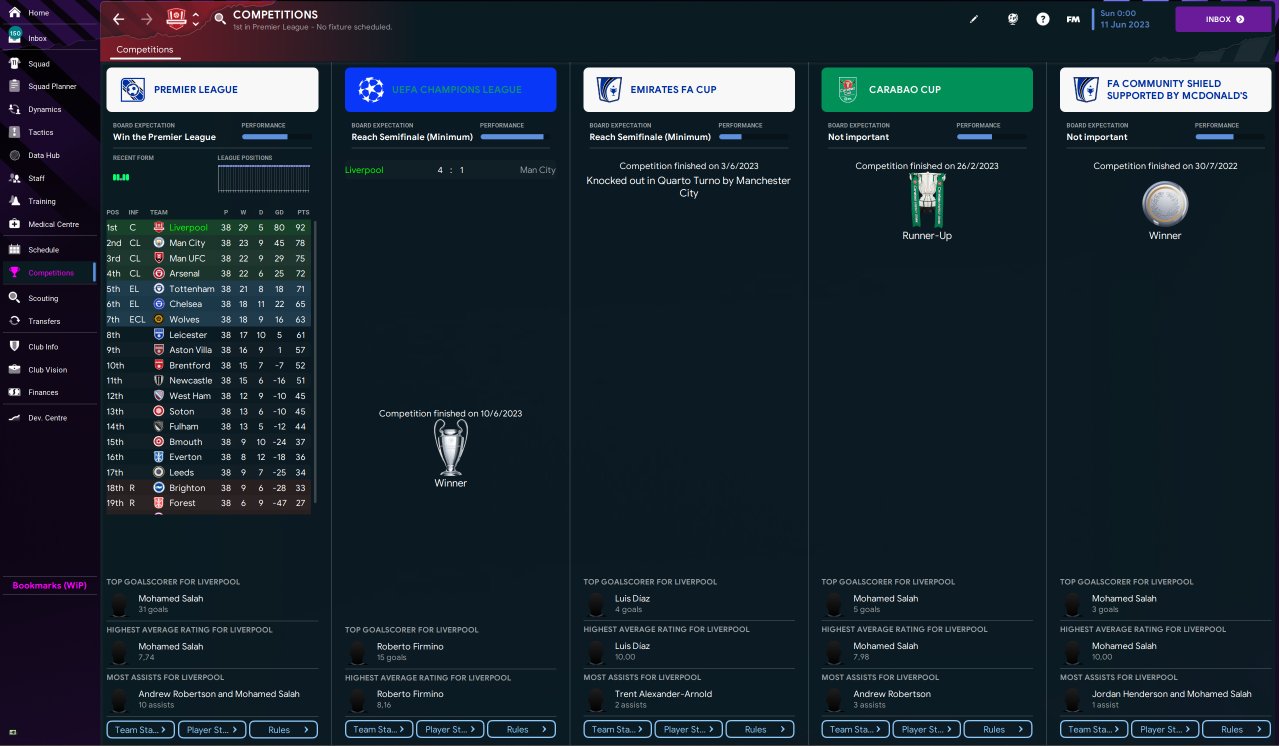This screenshot has width=1280, height=746.
Task: Open Squad Planner in the sidebar
Action: coord(48,86)
